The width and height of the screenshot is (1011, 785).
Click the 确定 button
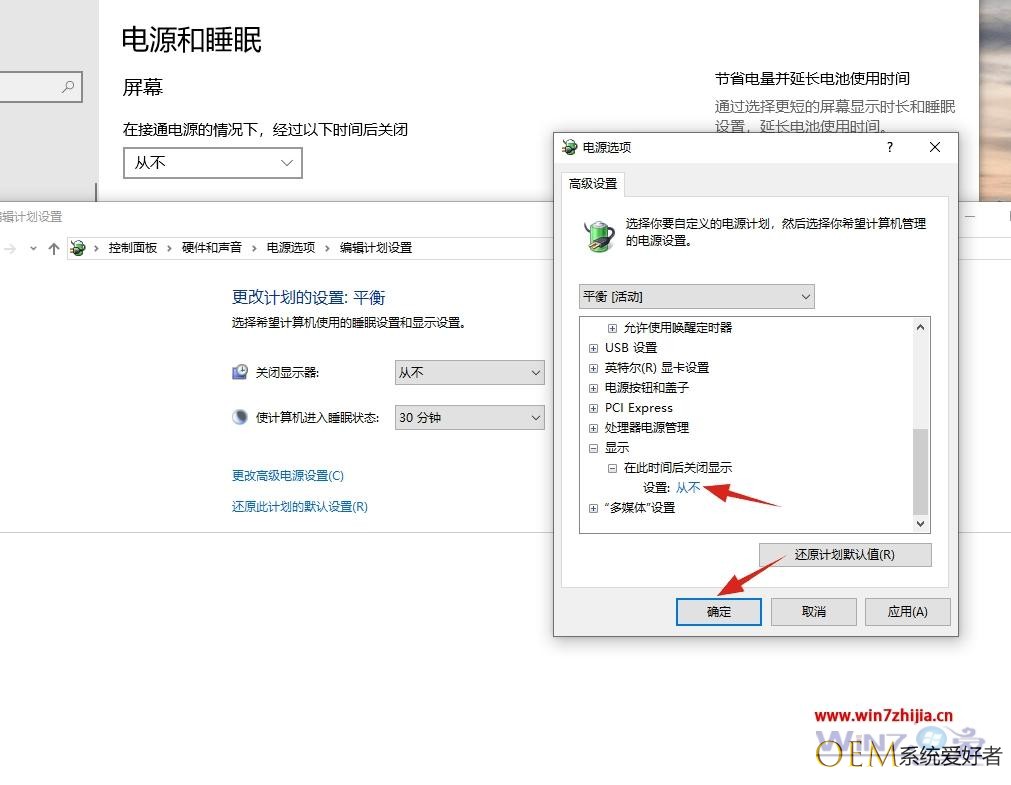pos(718,611)
